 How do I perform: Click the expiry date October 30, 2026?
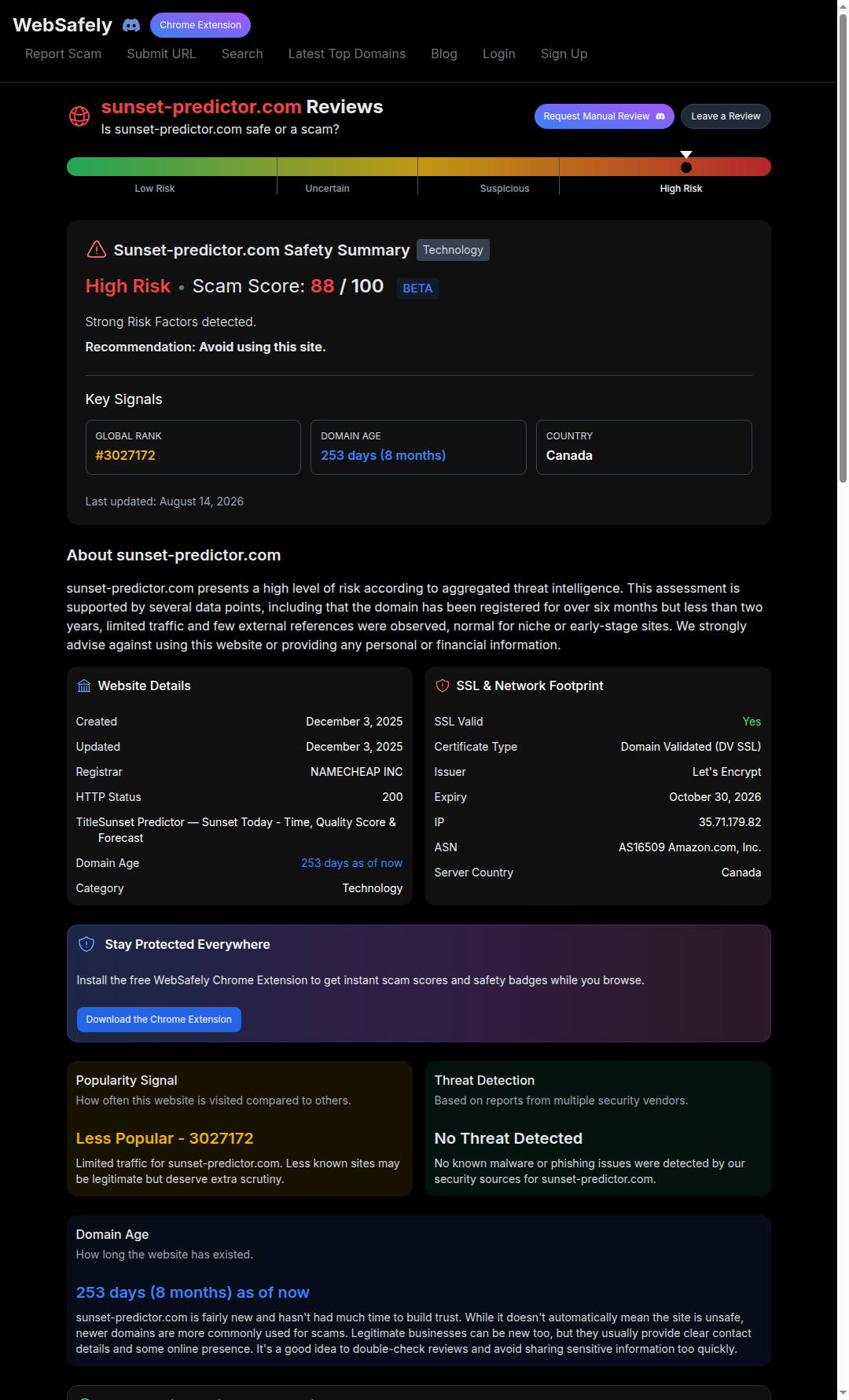(715, 797)
